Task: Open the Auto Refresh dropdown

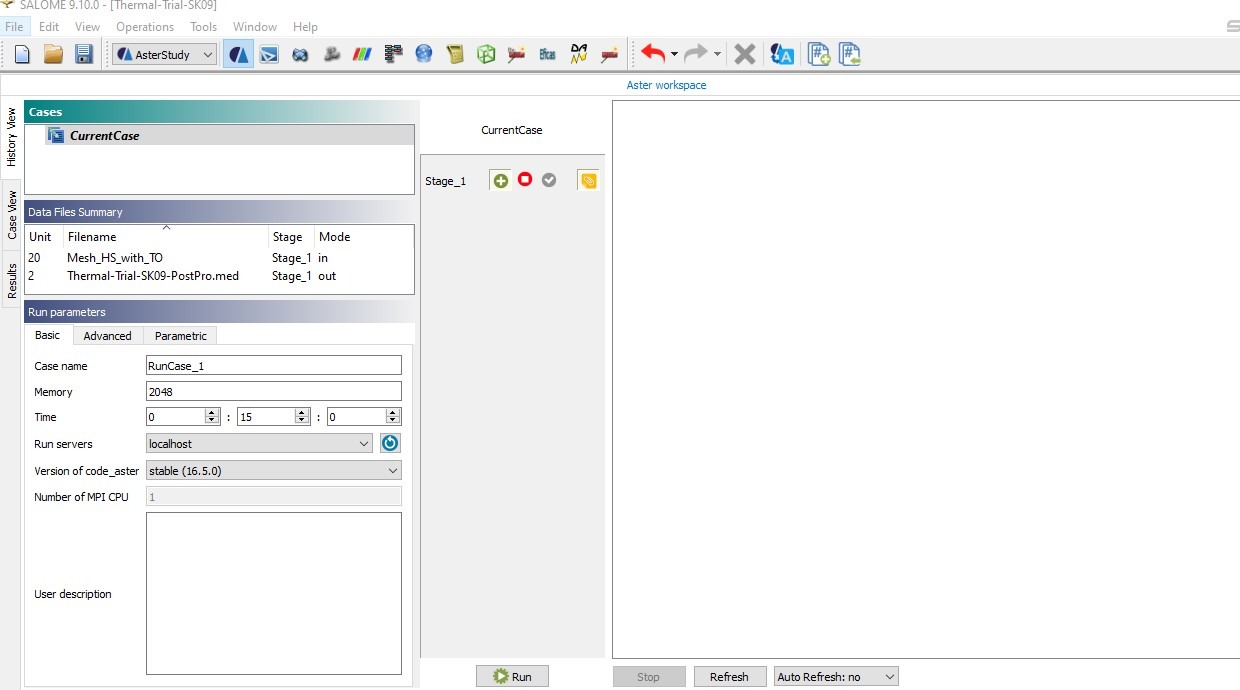Action: coord(836,677)
